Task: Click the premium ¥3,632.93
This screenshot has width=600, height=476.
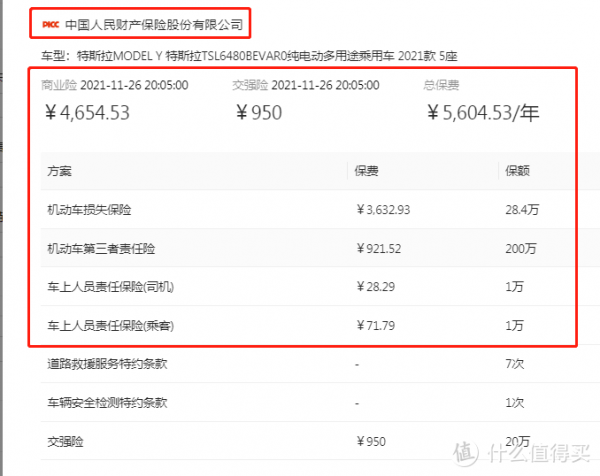Action: [x=383, y=210]
